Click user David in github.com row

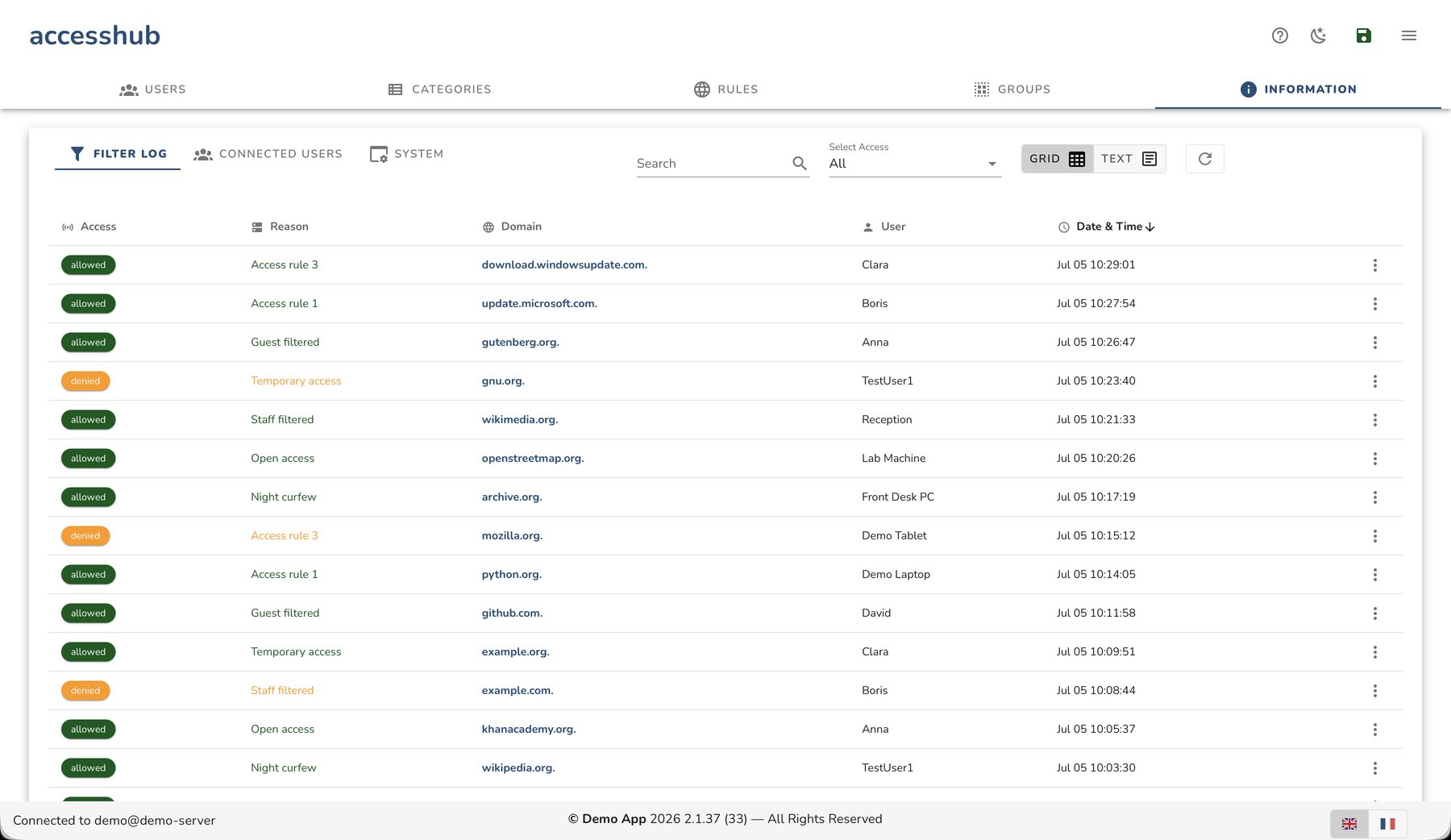(x=876, y=613)
